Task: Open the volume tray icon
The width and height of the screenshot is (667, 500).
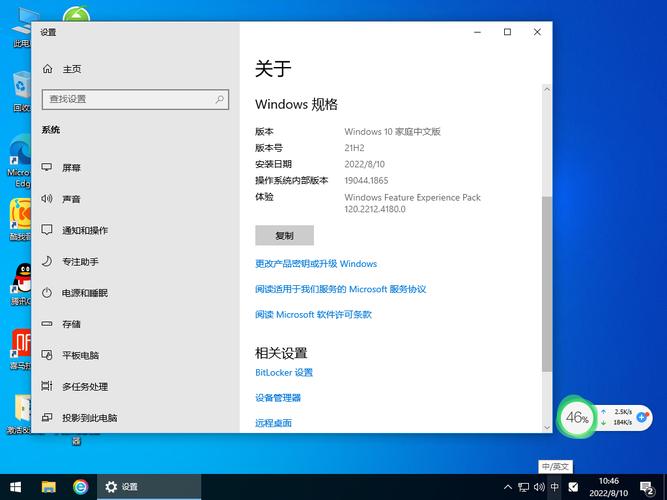Action: click(539, 487)
